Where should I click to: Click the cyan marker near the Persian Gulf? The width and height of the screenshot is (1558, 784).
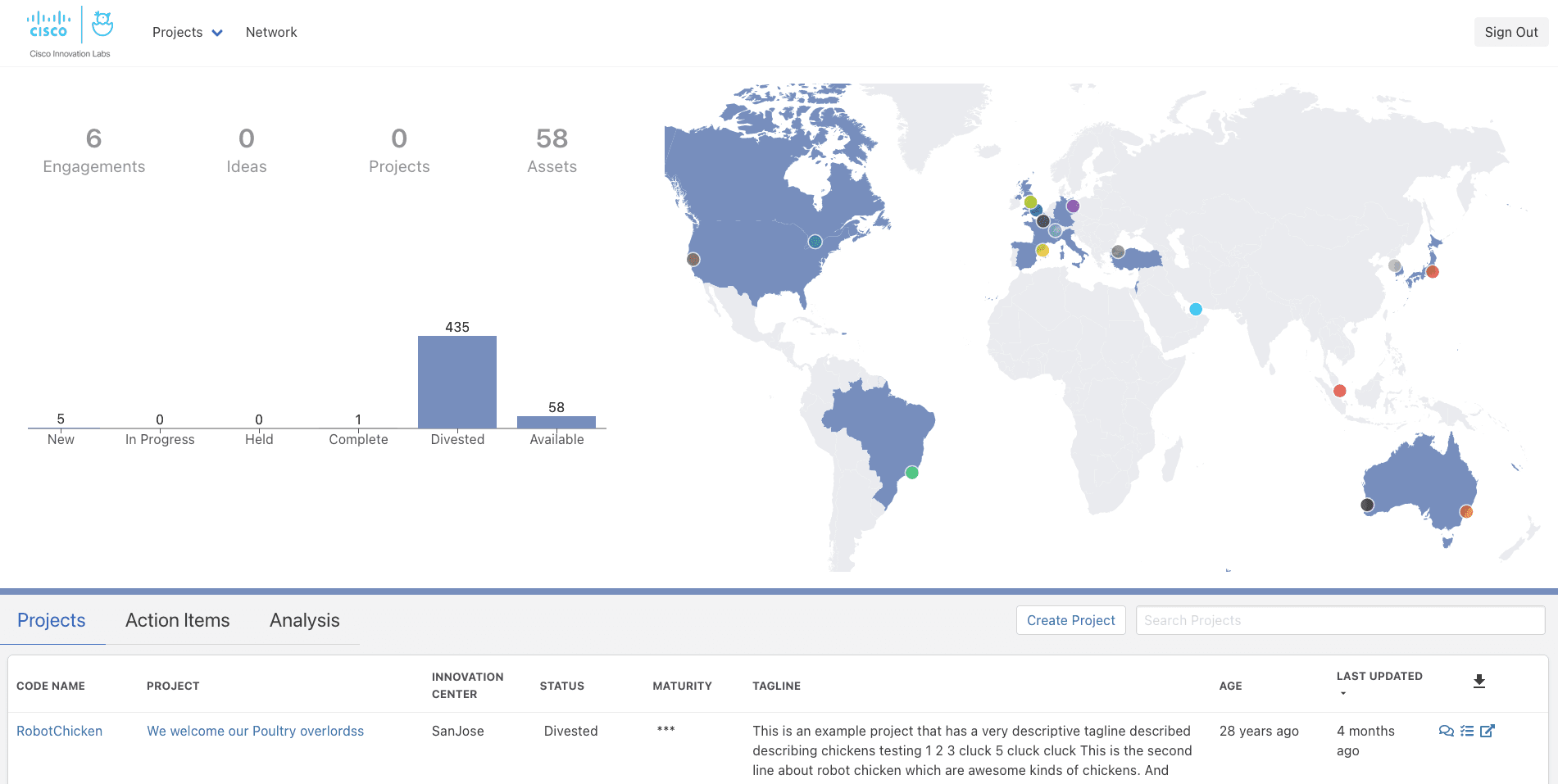(x=1195, y=309)
